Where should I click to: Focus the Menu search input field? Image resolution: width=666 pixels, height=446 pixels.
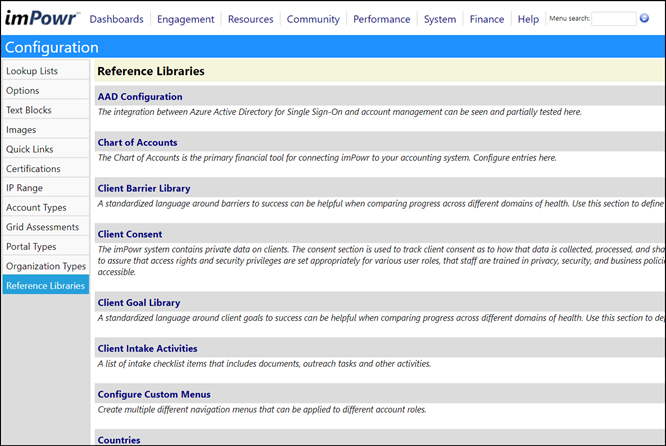tap(613, 19)
